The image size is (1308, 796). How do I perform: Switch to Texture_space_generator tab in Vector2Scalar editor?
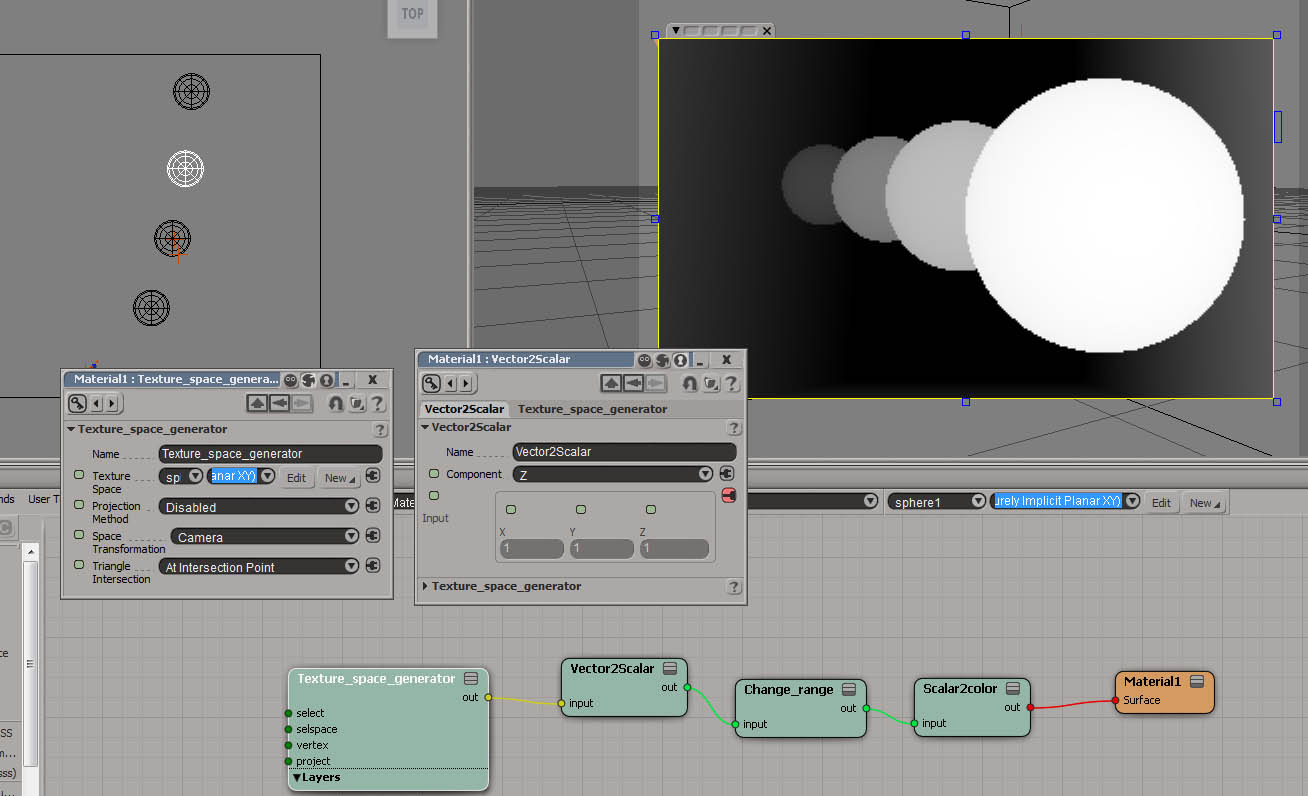tap(592, 409)
